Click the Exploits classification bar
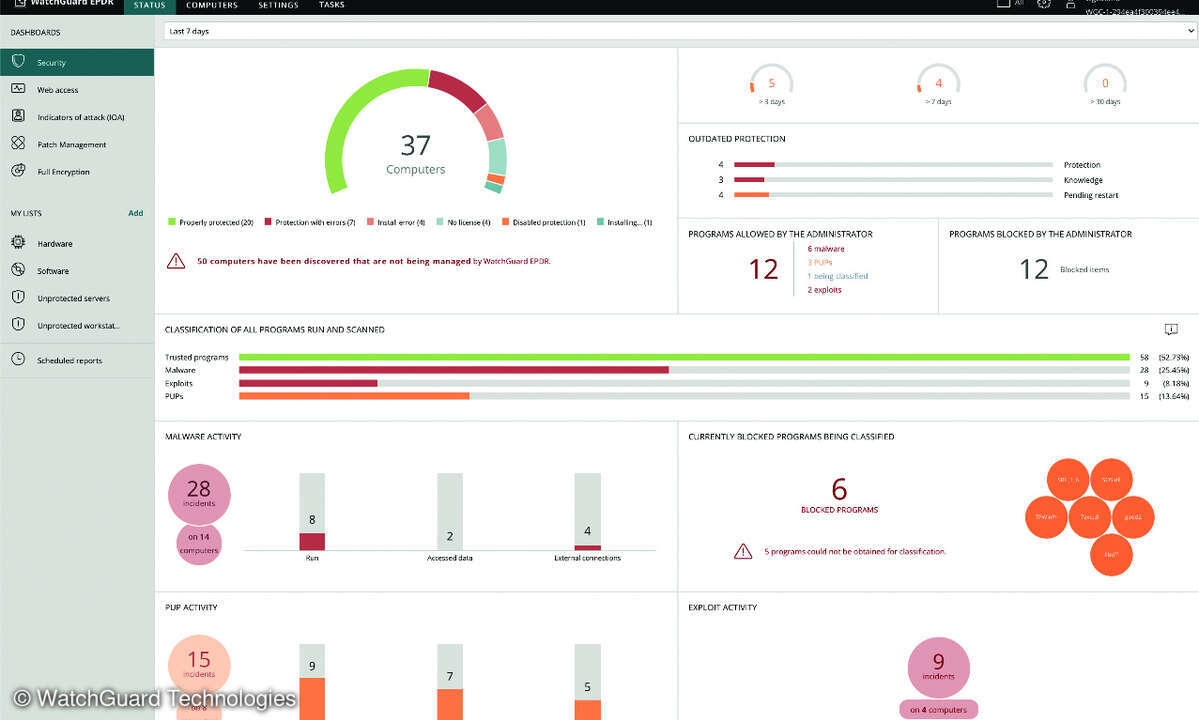1199x720 pixels. 308,383
